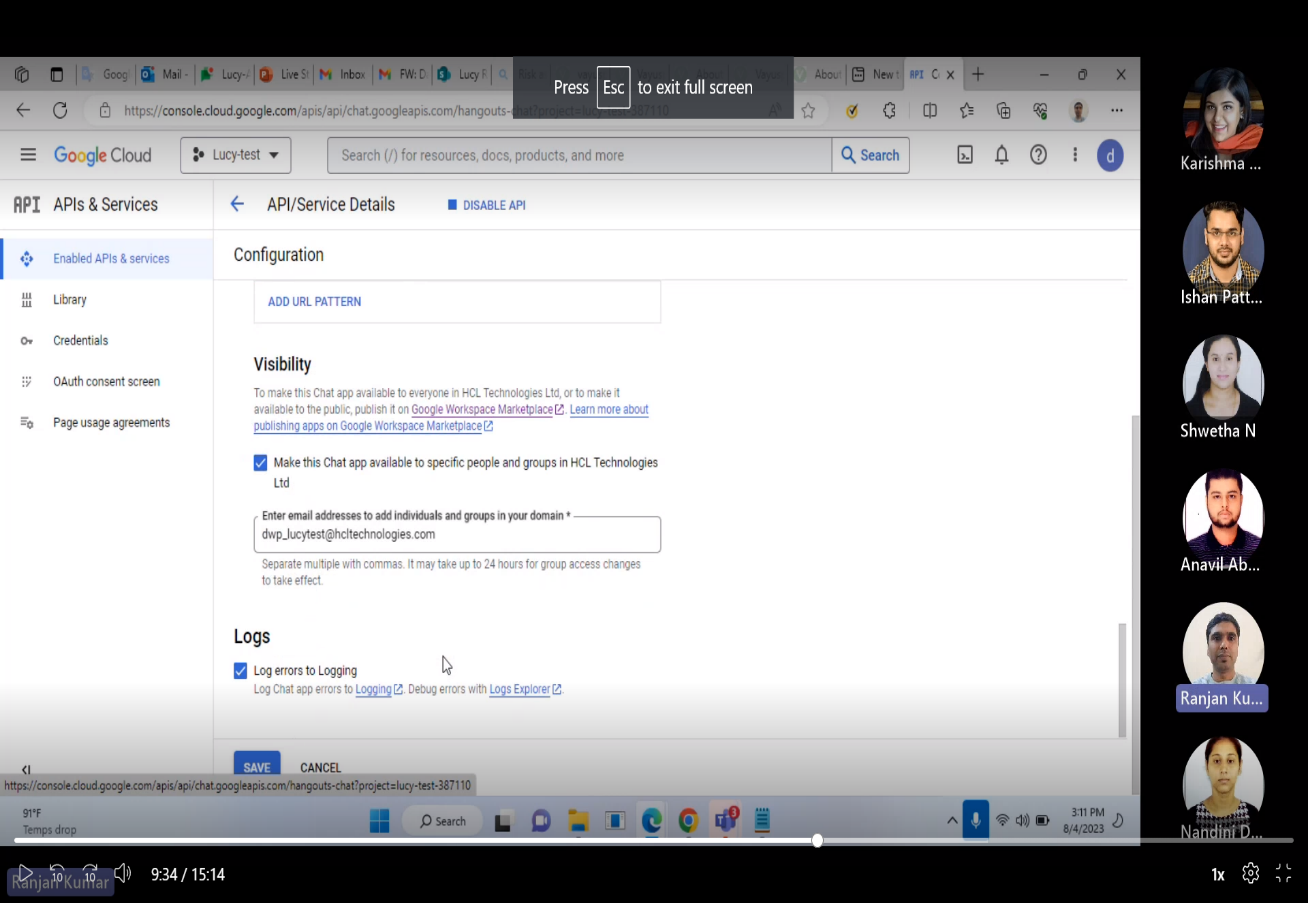Open OAuth consent screen in sidebar
The width and height of the screenshot is (1308, 903).
click(x=106, y=382)
